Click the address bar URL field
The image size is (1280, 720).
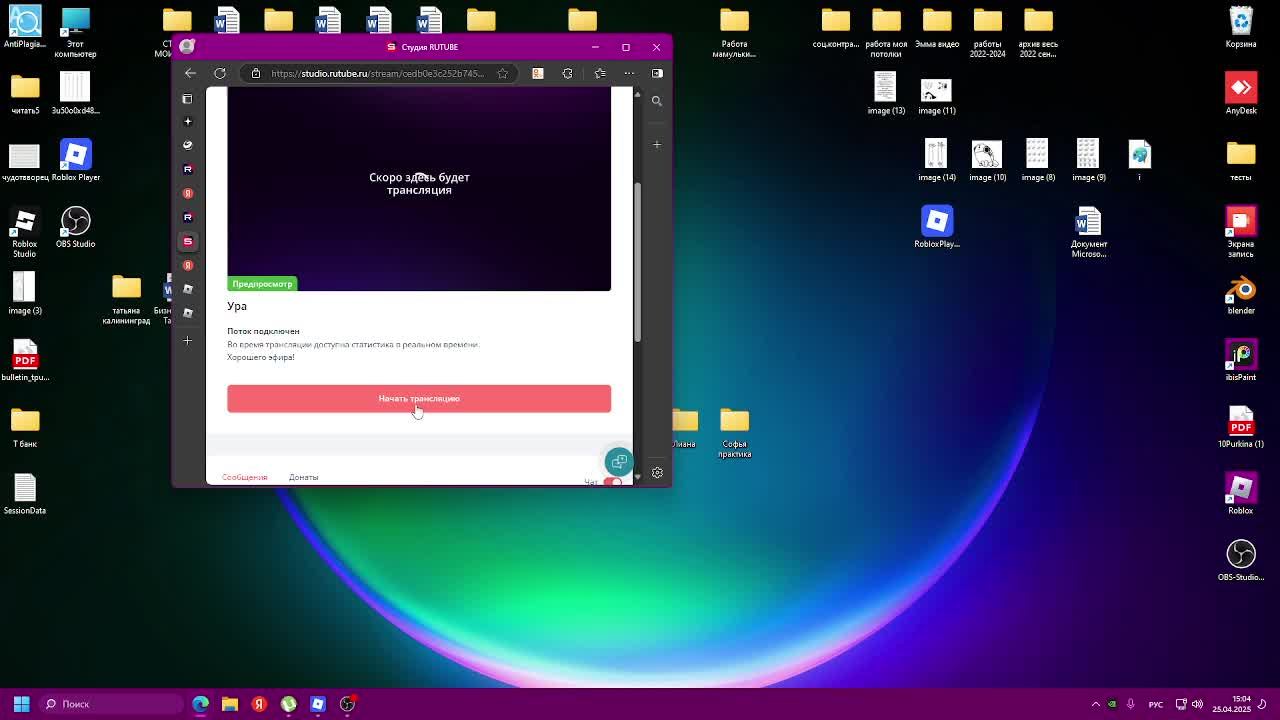tap(377, 73)
